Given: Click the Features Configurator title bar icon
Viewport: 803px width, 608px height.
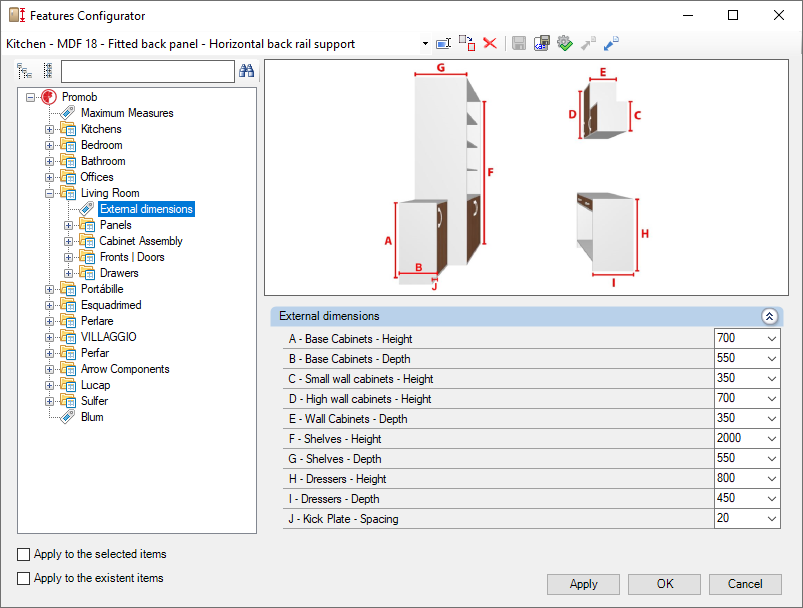Looking at the screenshot, I should coord(17,15).
